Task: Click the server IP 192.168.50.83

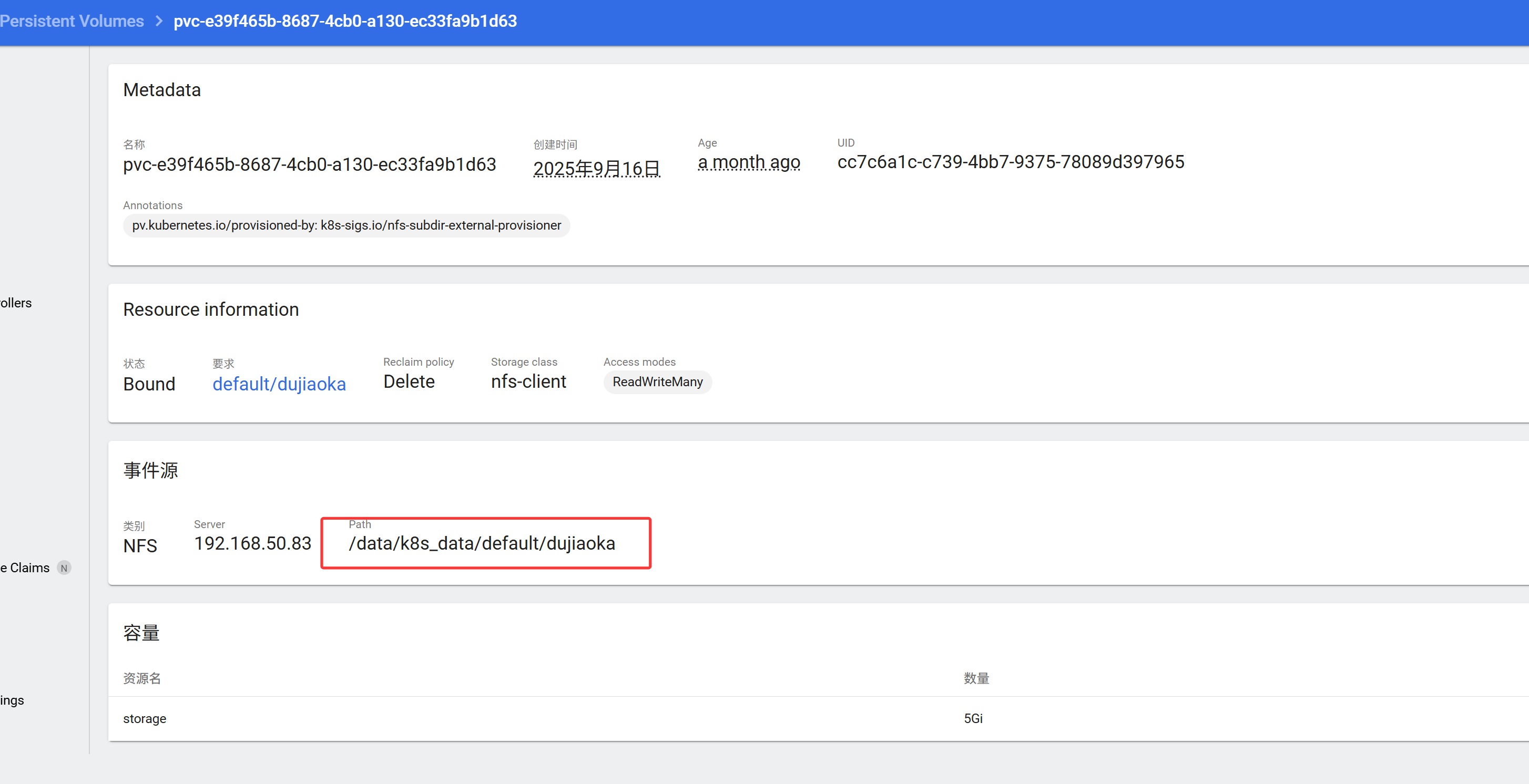Action: [x=252, y=543]
